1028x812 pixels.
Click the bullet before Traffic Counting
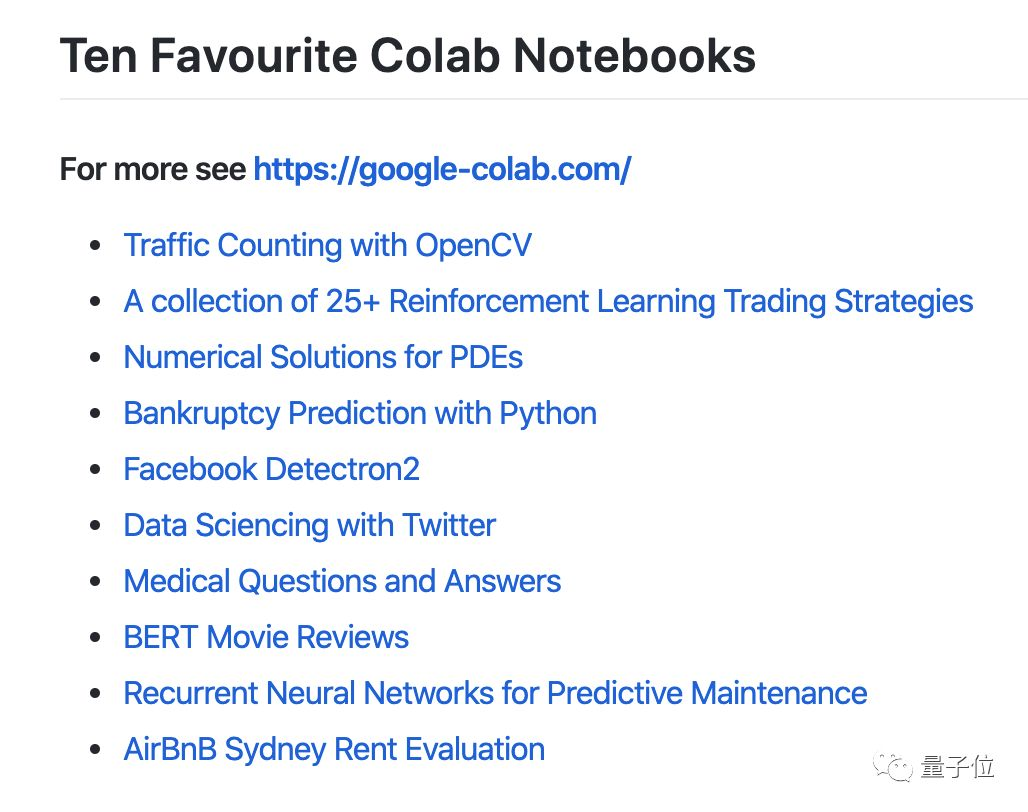tap(96, 246)
